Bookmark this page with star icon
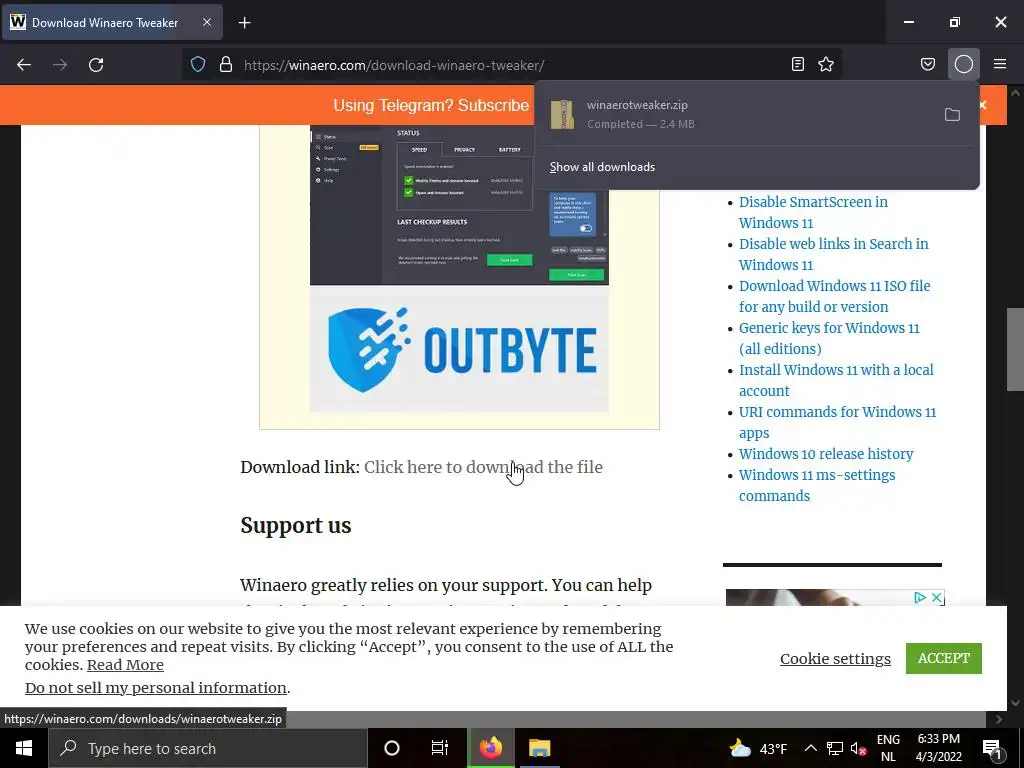Viewport: 1024px width, 768px height. coord(826,64)
